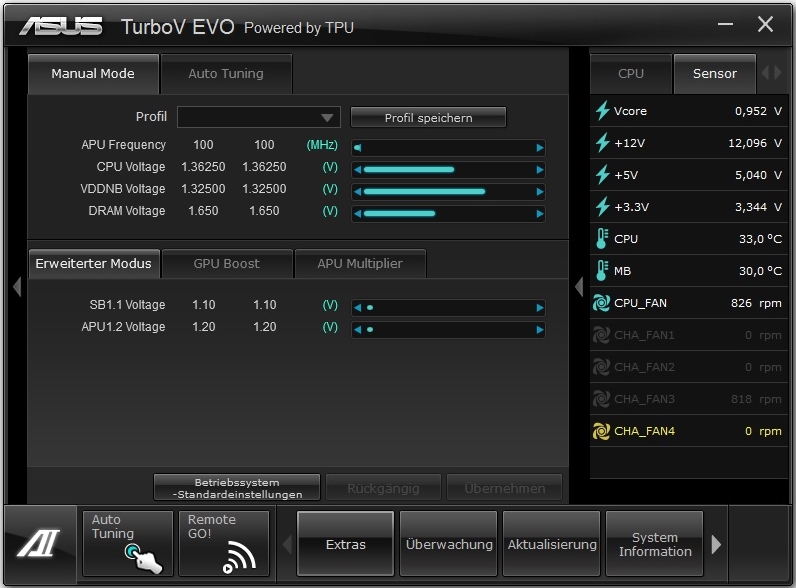Click Betriebssystem-Standardeinstellungen button
Image resolution: width=796 pixels, height=588 pixels.
tap(237, 487)
